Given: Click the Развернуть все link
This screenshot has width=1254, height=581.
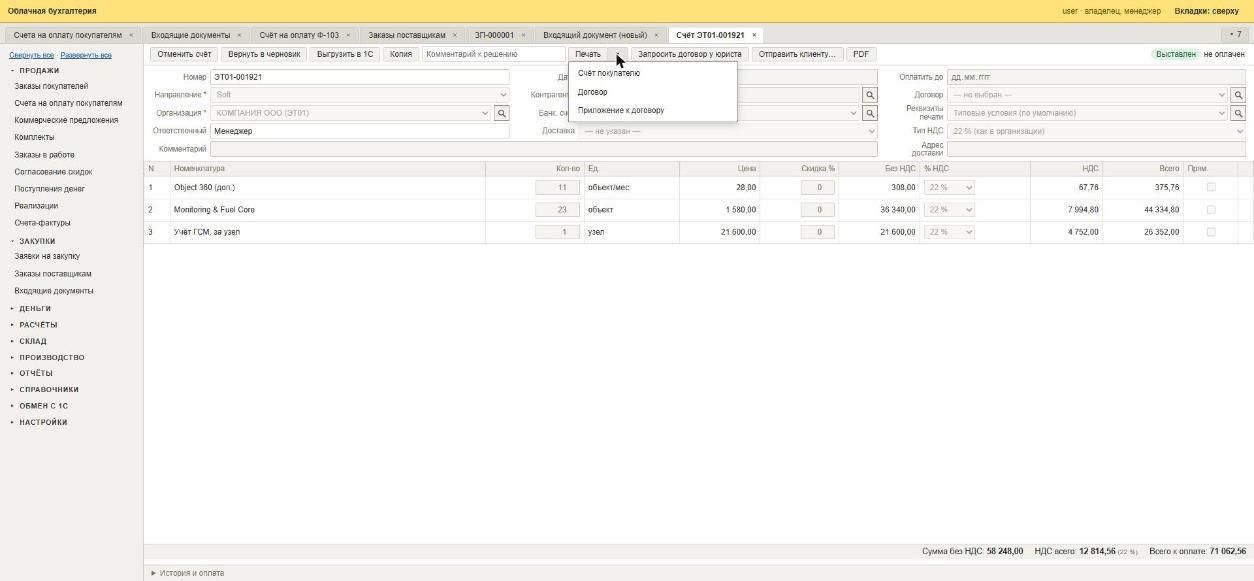Looking at the screenshot, I should [86, 55].
